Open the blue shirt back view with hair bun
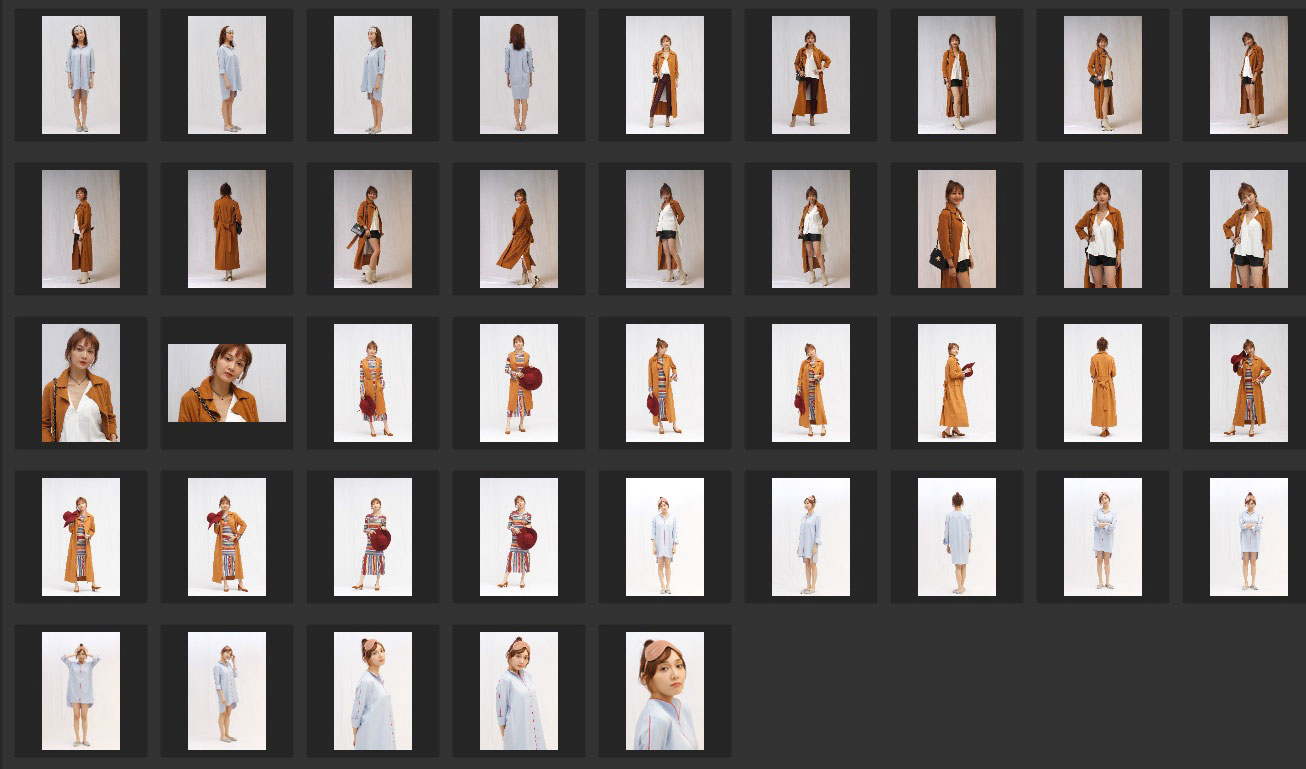Image resolution: width=1306 pixels, height=769 pixels. tap(956, 537)
